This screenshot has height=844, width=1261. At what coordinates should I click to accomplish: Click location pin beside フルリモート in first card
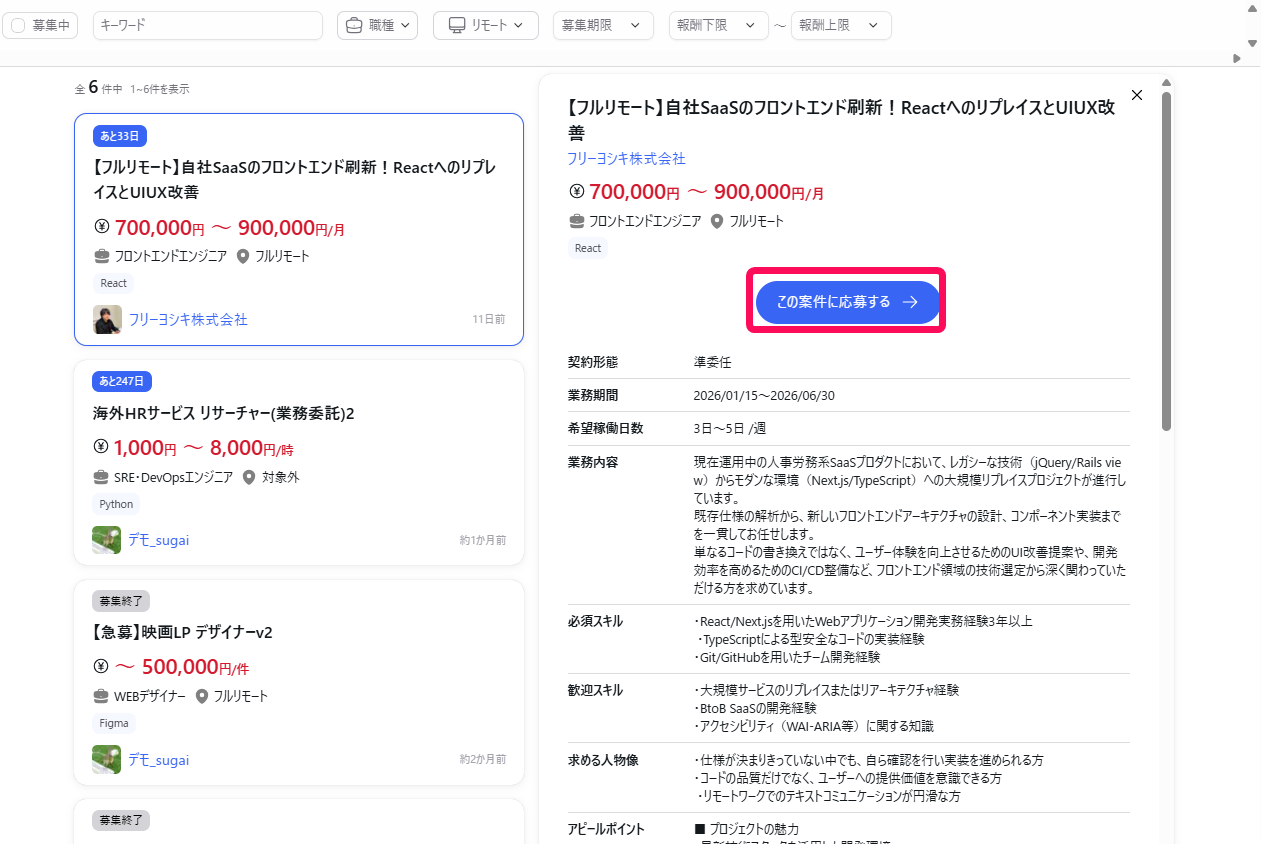pos(242,256)
